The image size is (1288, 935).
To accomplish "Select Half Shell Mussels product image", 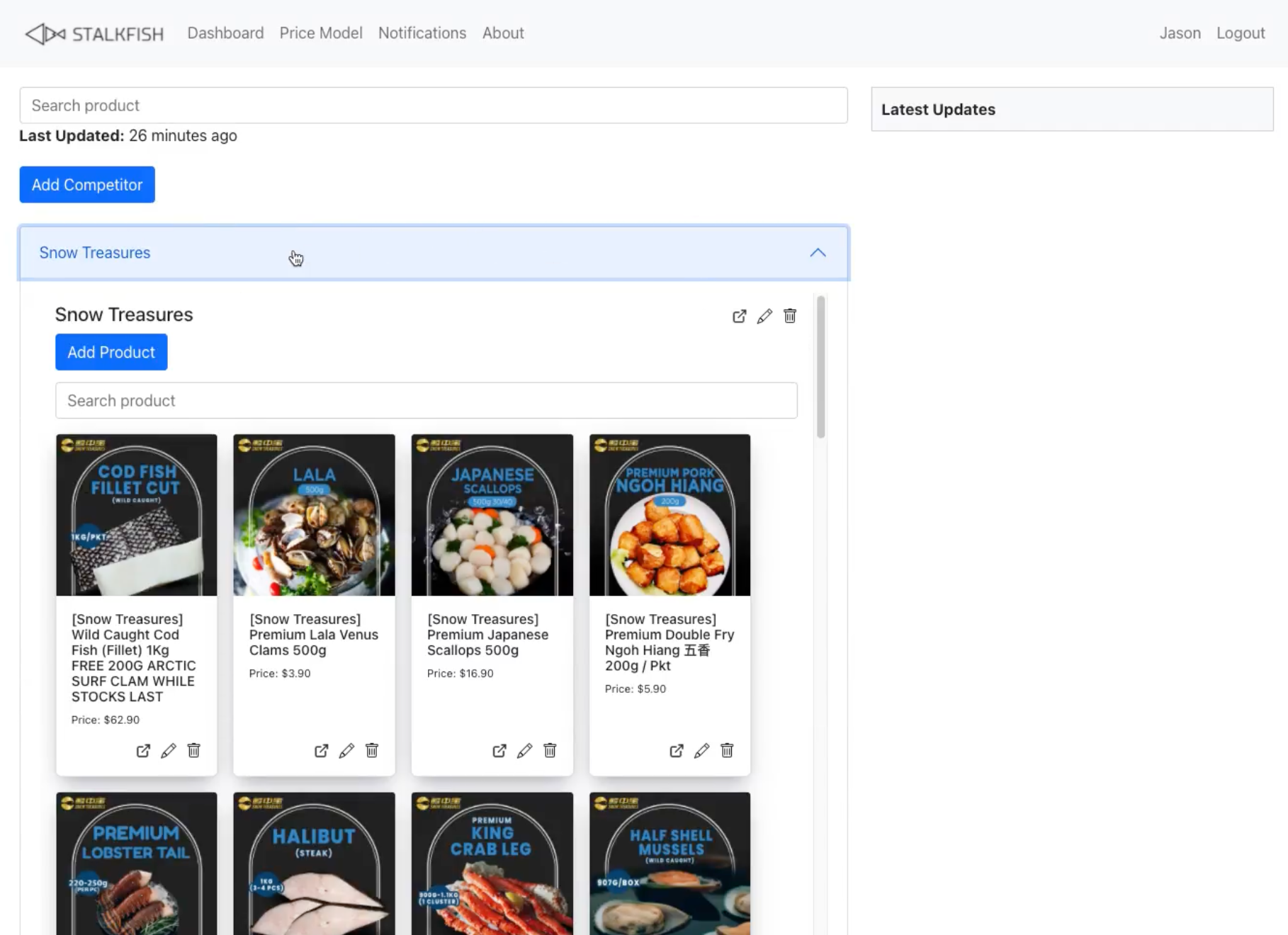I will [670, 863].
